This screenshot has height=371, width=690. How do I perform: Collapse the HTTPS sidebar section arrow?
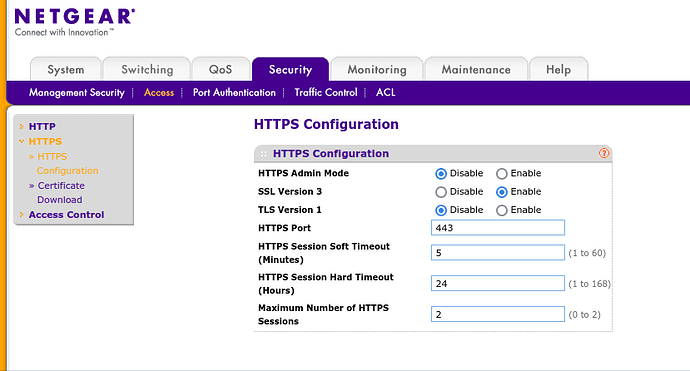[21, 141]
